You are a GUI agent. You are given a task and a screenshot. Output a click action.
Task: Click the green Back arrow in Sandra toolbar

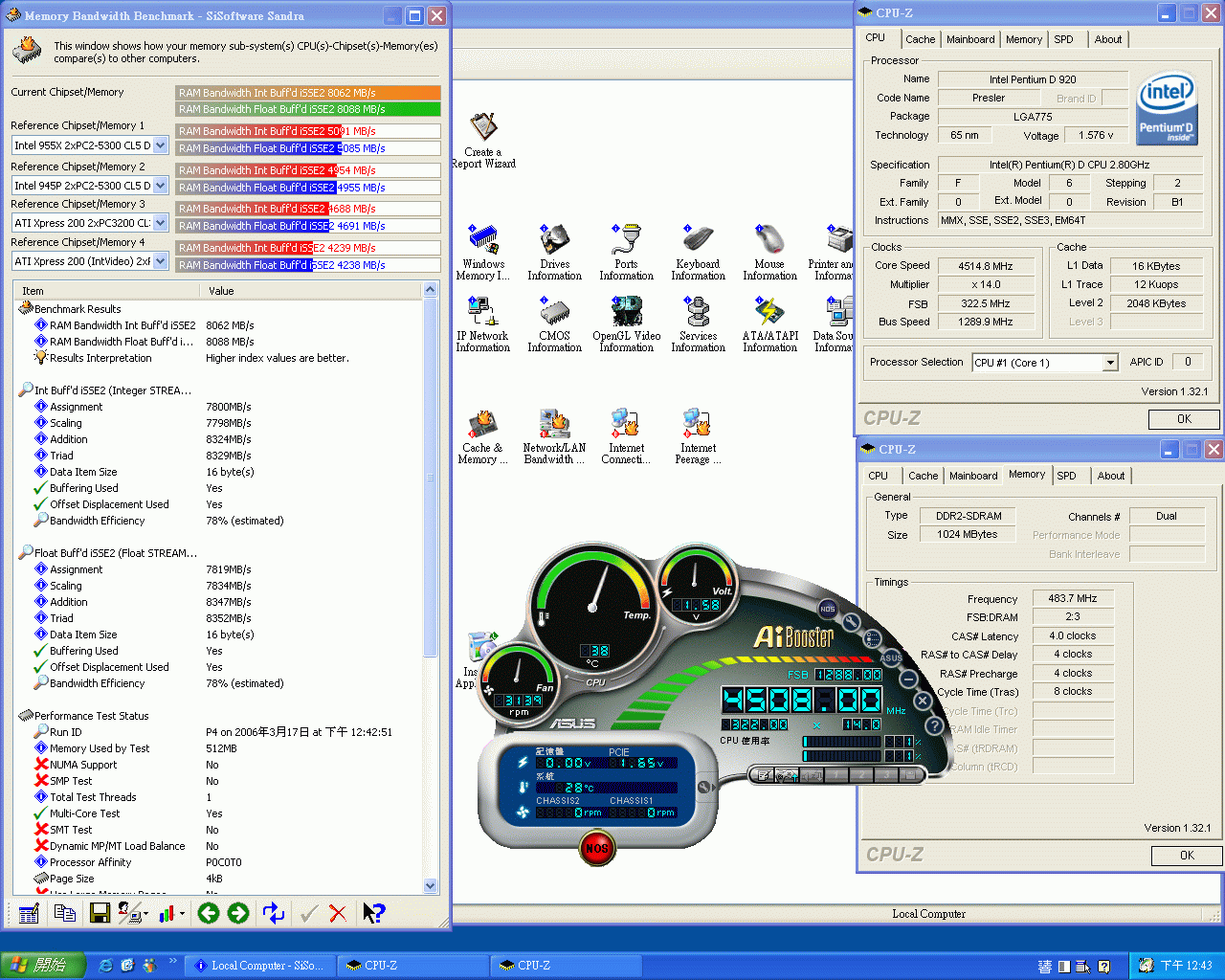point(209,914)
